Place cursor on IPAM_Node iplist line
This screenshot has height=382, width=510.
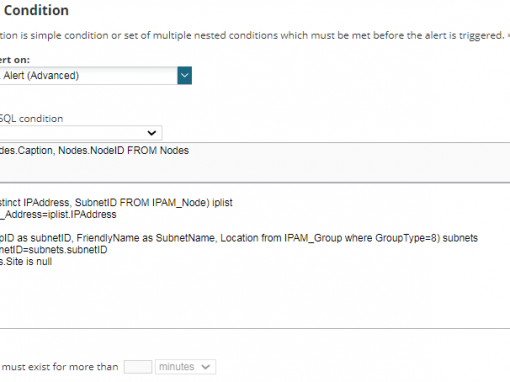coord(116,203)
